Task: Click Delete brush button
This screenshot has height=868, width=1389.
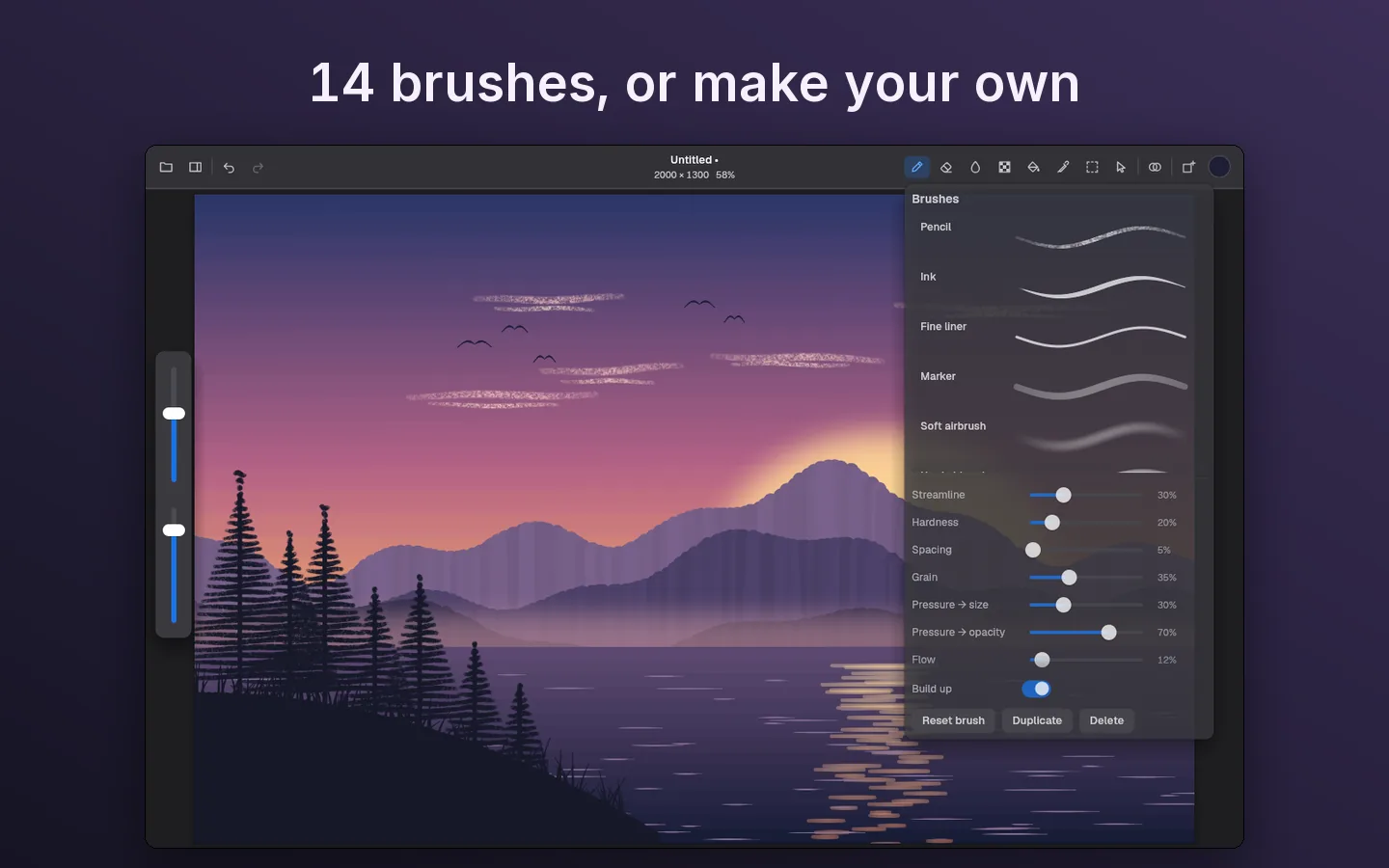Action: click(x=1106, y=720)
